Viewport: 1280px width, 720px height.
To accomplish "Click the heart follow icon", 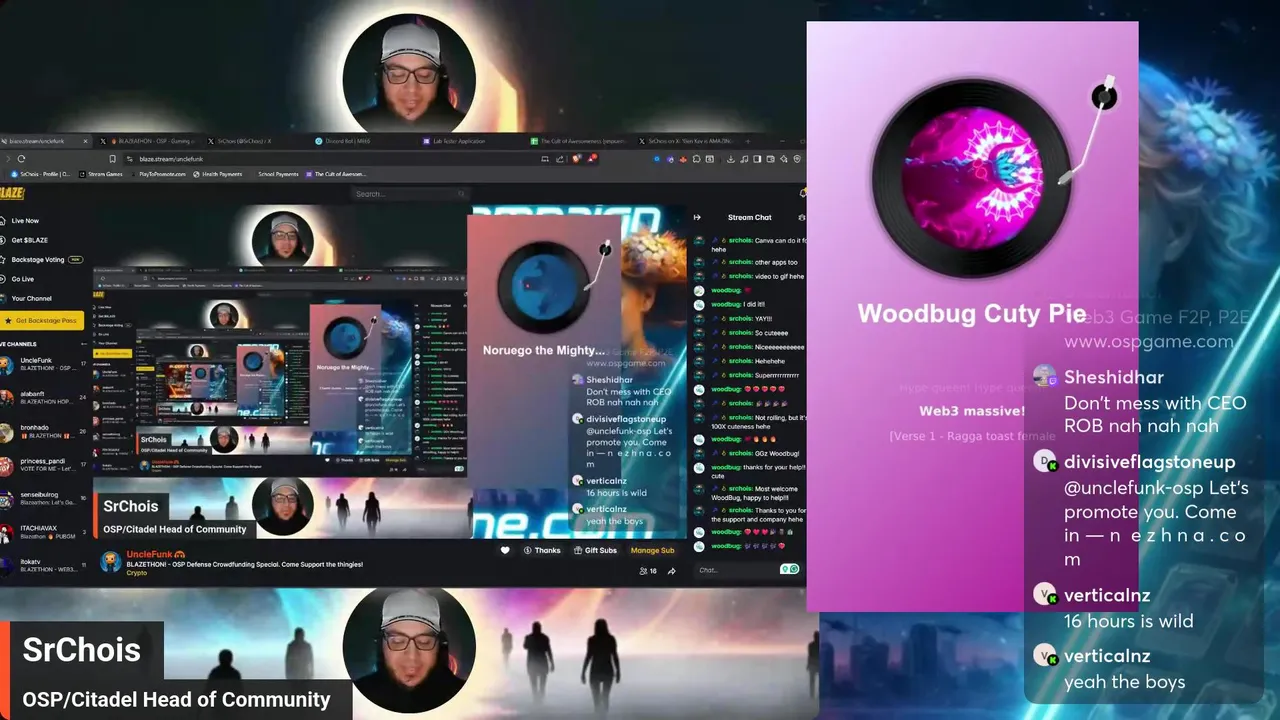I will click(505, 550).
